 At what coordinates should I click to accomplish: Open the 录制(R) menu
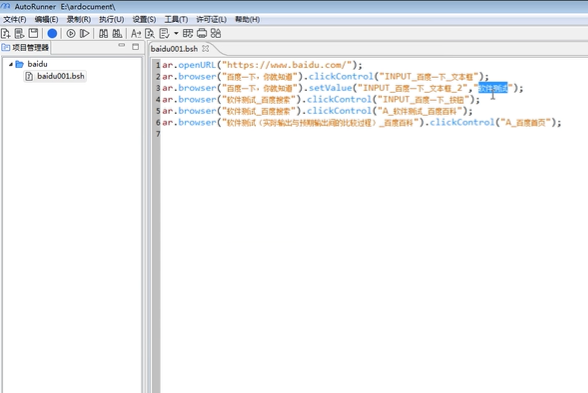79,19
